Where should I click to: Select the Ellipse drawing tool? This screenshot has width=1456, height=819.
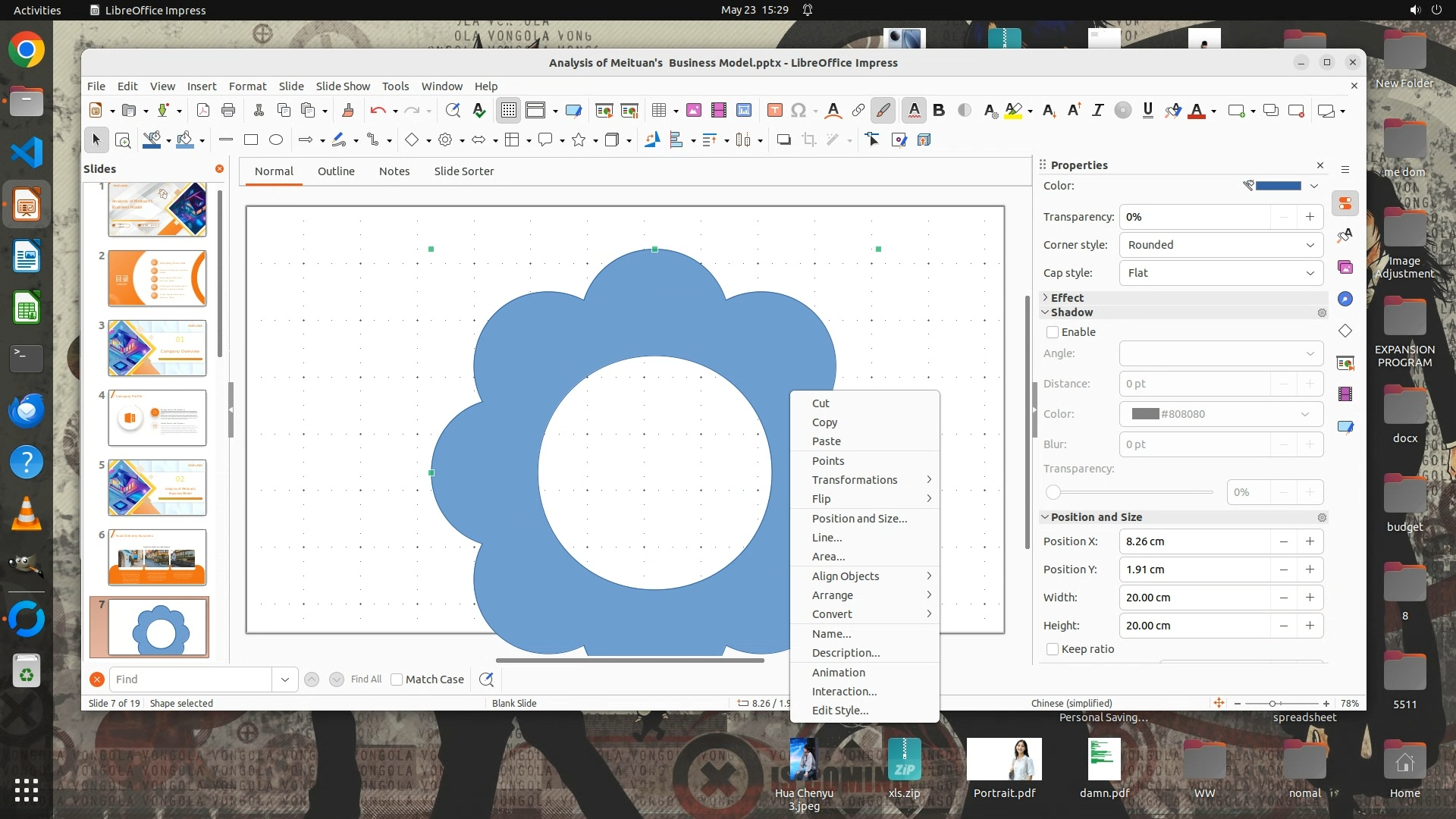(276, 140)
